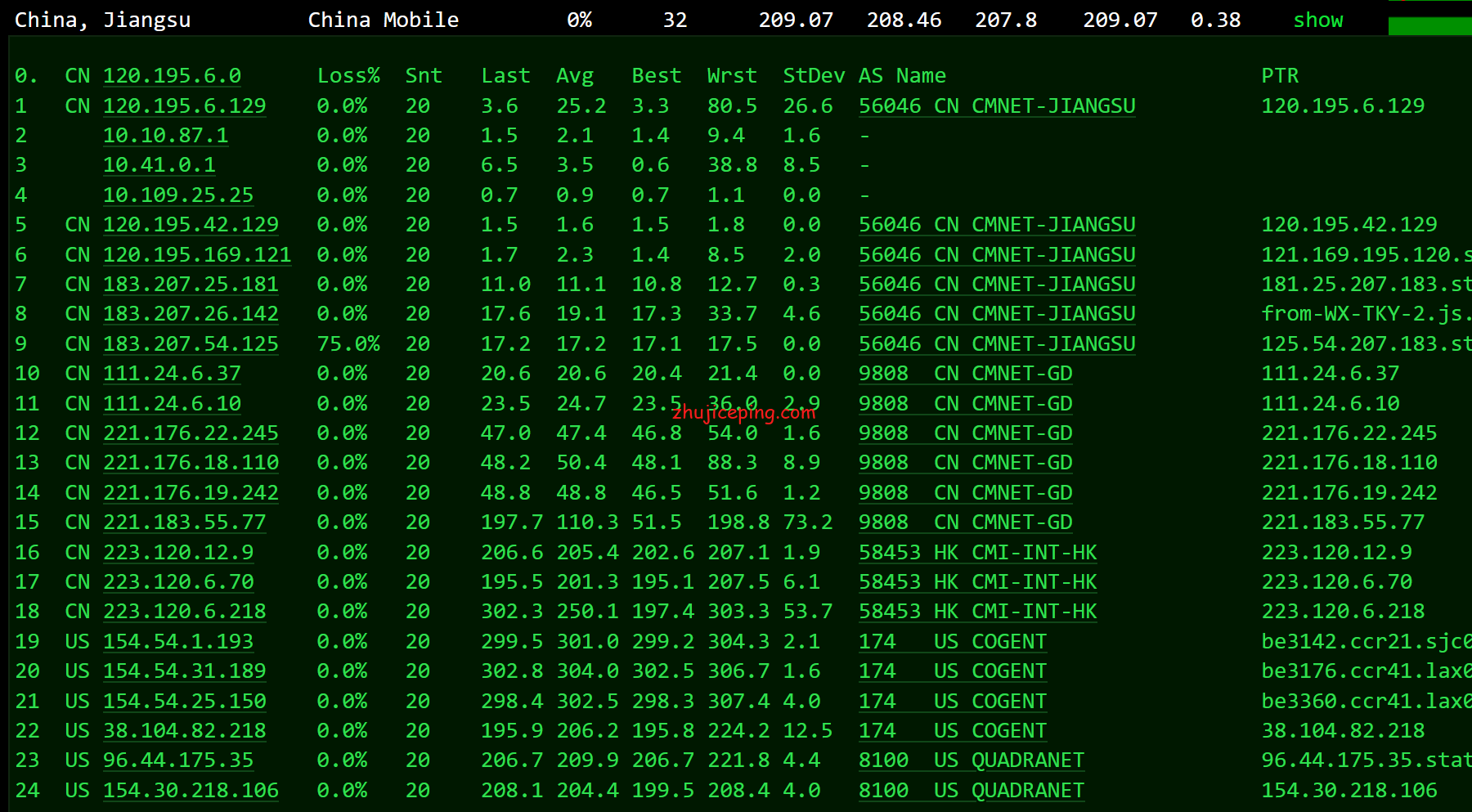The image size is (1472, 812).
Task: Open AS 174 COGENT link in hop 21
Action: point(953,701)
